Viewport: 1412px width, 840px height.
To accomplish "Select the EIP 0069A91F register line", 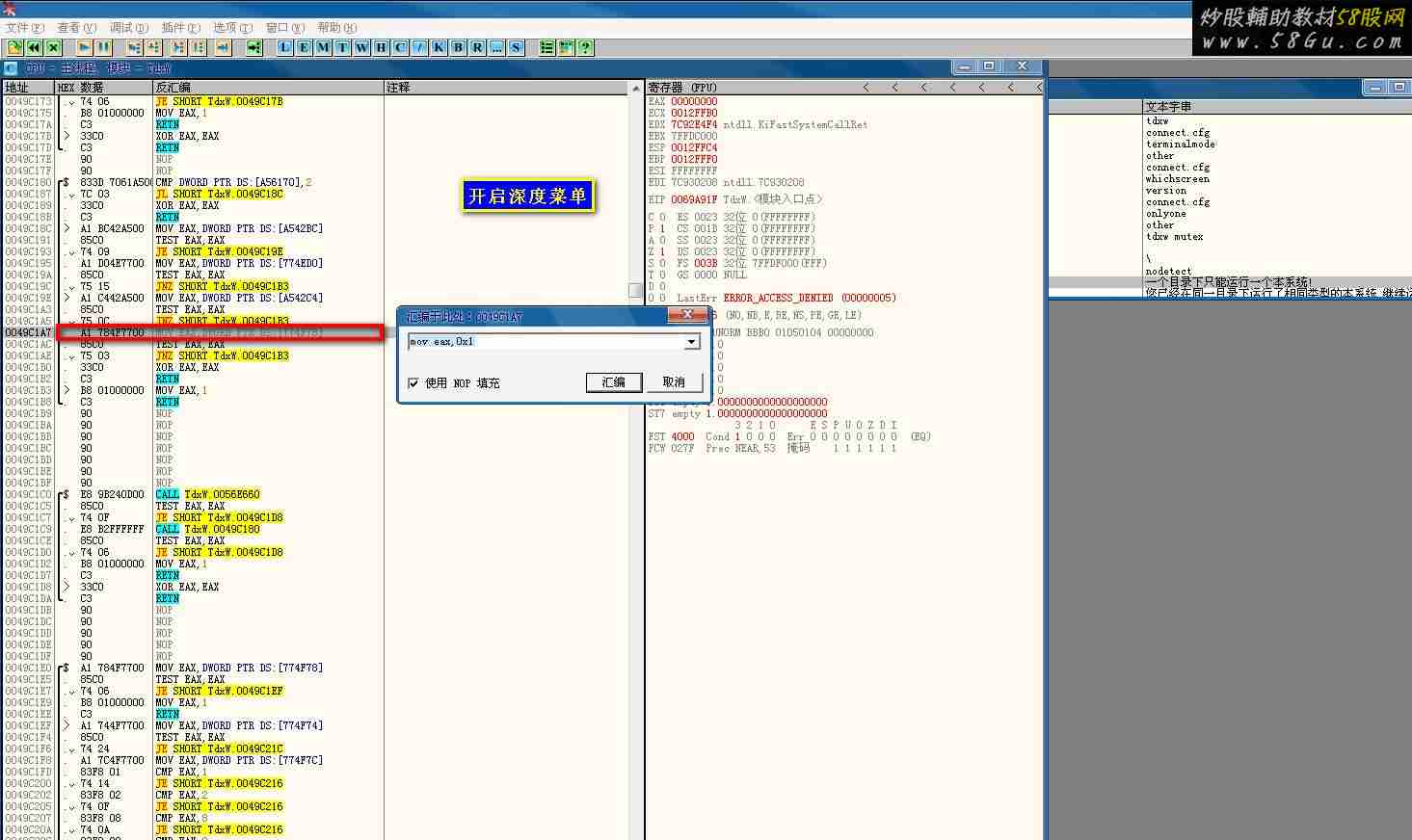I will (x=735, y=199).
